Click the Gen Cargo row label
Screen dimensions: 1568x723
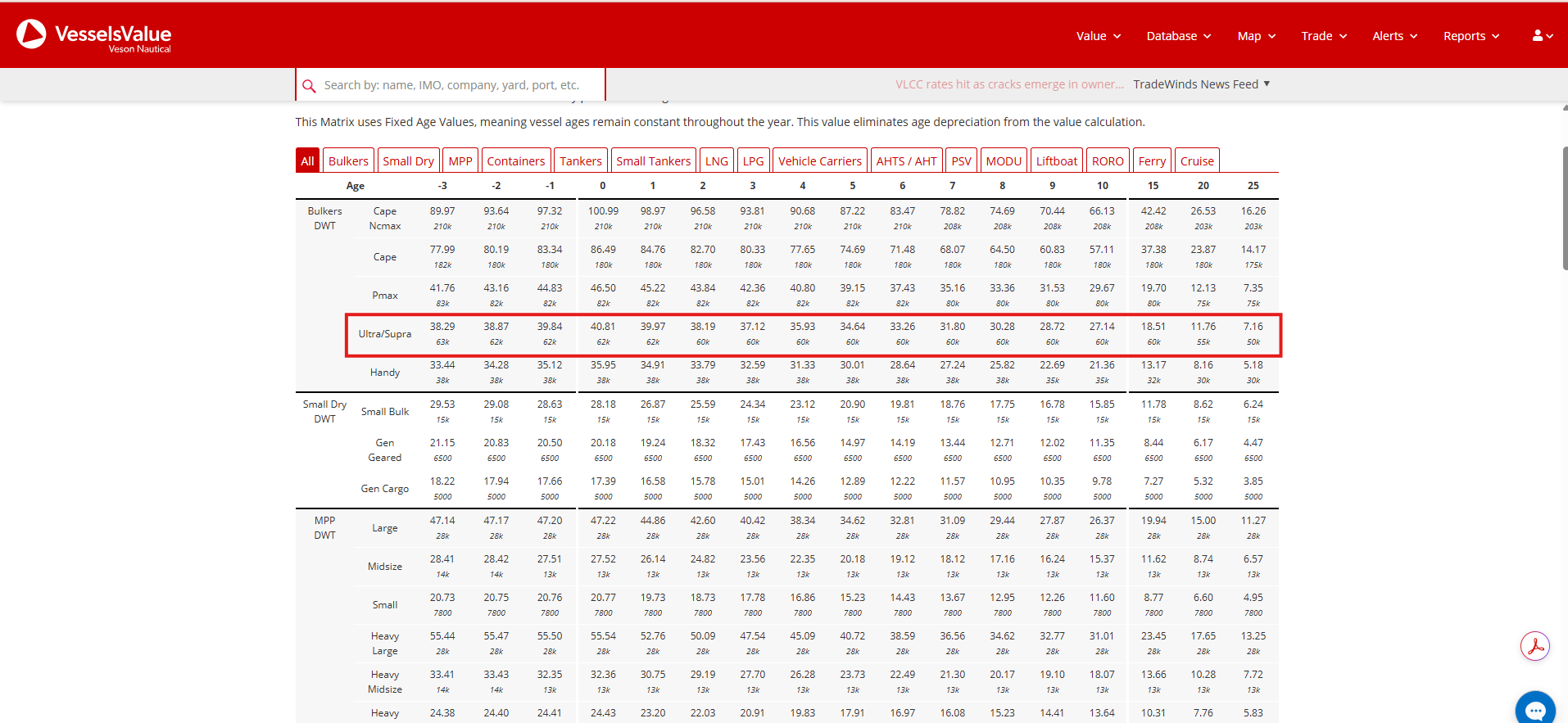pyautogui.click(x=385, y=489)
